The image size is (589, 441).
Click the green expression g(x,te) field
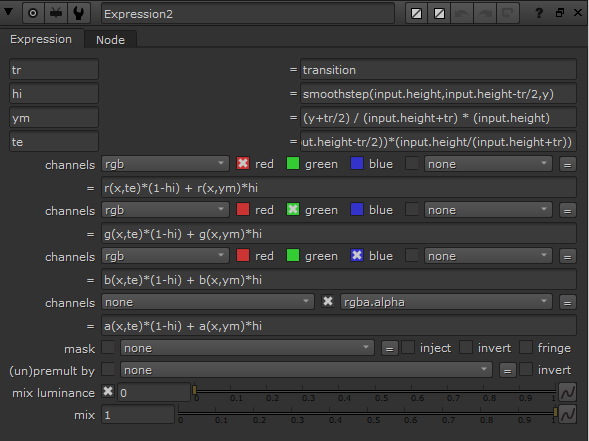click(339, 234)
